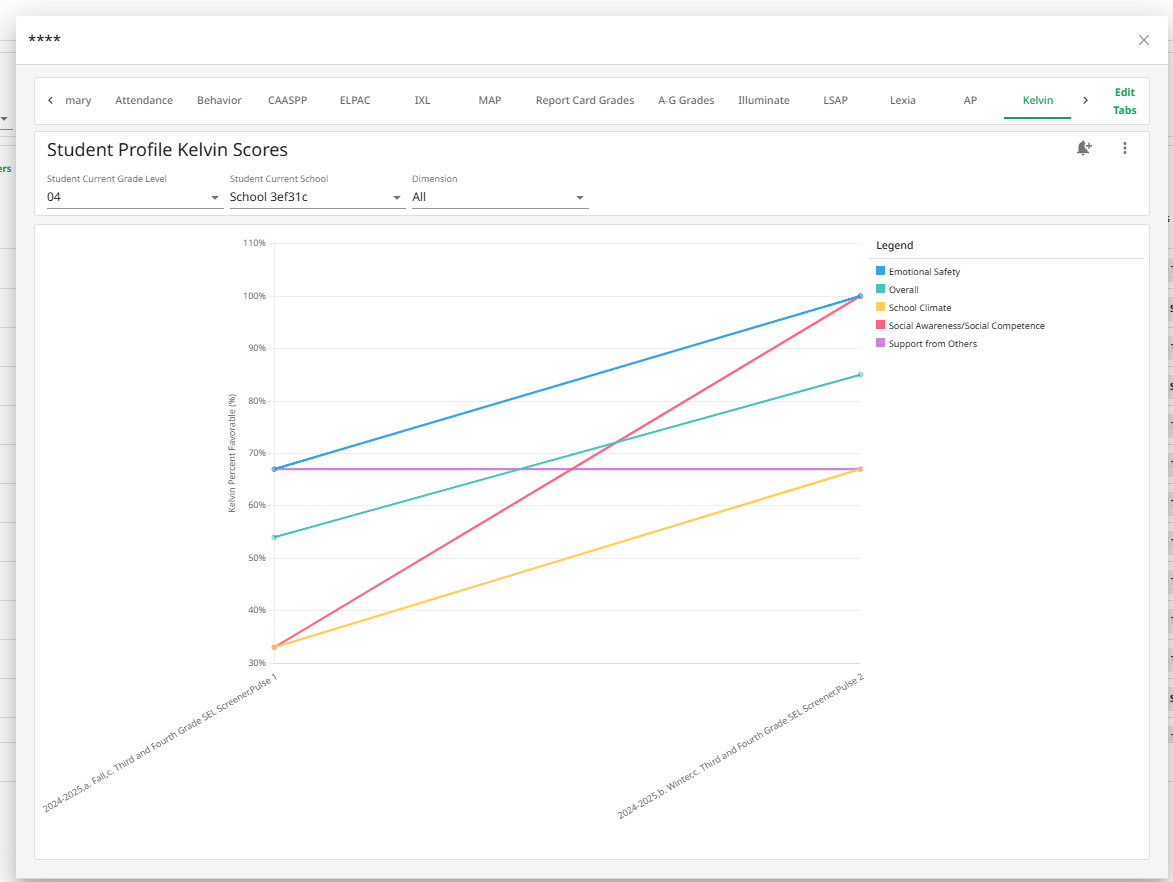This screenshot has width=1173, height=882.
Task: Click the pink Social Awareness line endpoint at 100%
Action: (860, 295)
